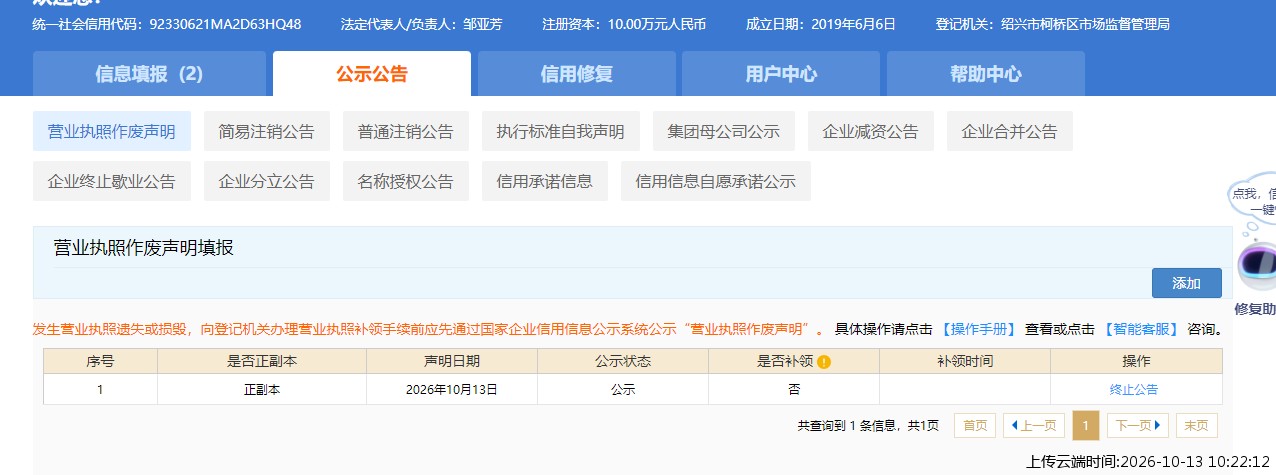Viewport: 1276px width, 475px height.
Task: Click the 登记机关 authority text
Action: (x=1053, y=24)
